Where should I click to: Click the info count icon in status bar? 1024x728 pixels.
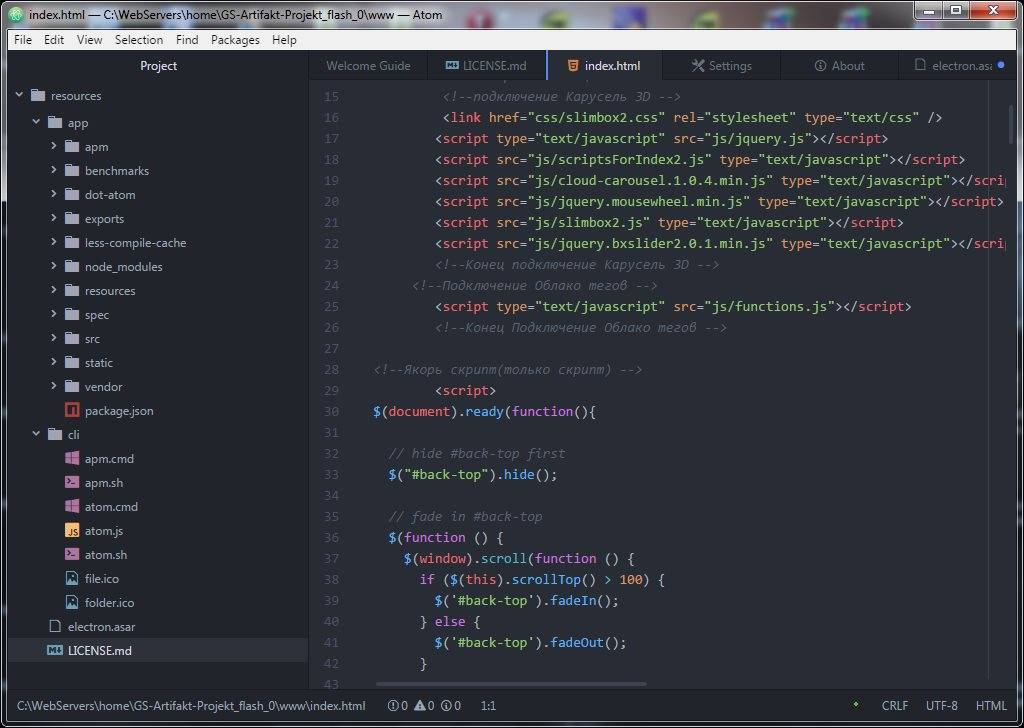pos(446,706)
